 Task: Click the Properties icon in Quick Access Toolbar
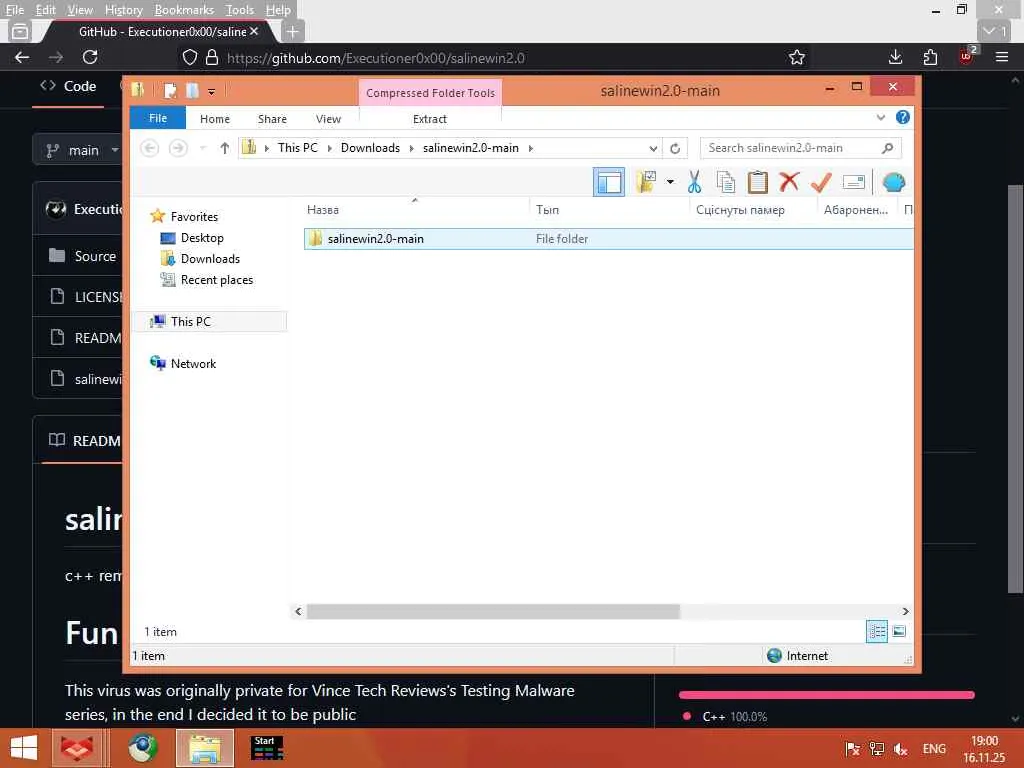click(x=170, y=91)
